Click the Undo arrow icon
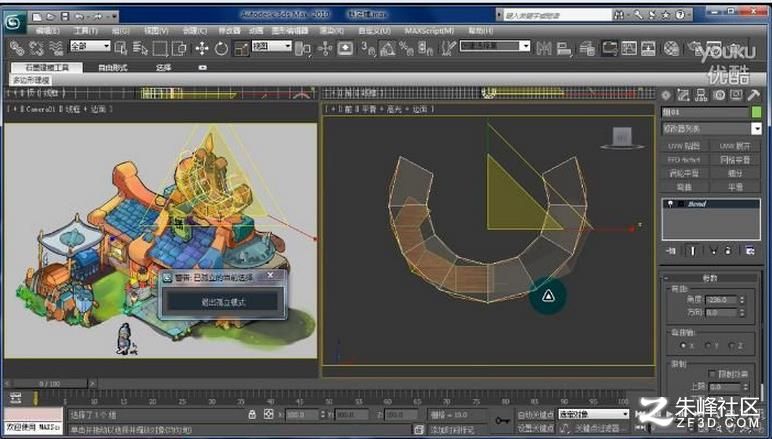Viewport: 772px width, 439px height. pos(79,17)
